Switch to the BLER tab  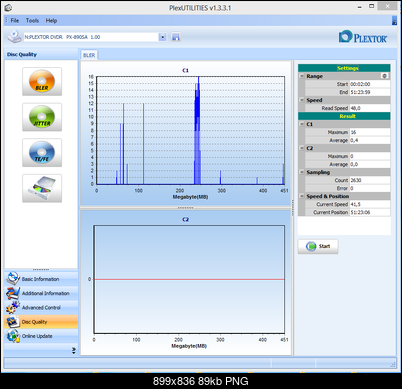tap(89, 55)
